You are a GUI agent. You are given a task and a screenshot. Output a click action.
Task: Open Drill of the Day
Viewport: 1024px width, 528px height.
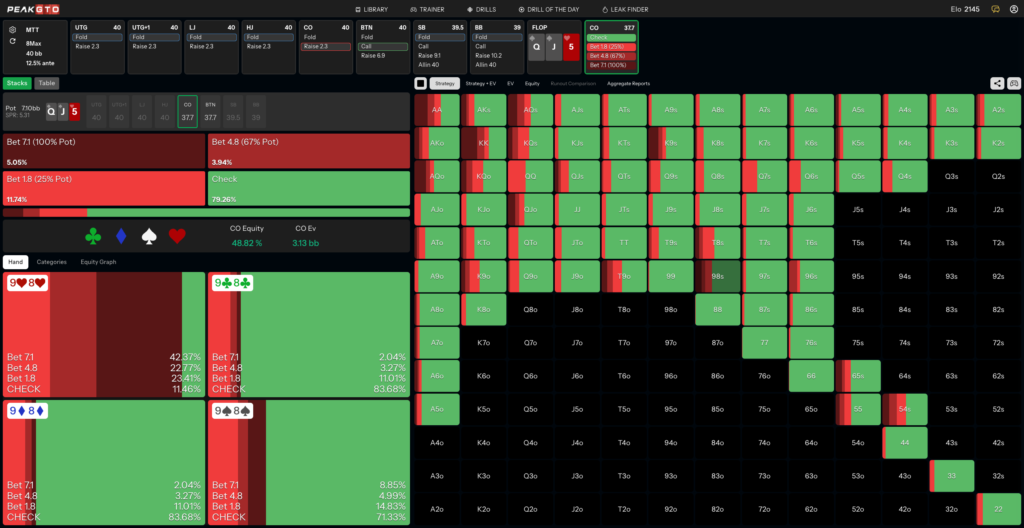coord(549,9)
